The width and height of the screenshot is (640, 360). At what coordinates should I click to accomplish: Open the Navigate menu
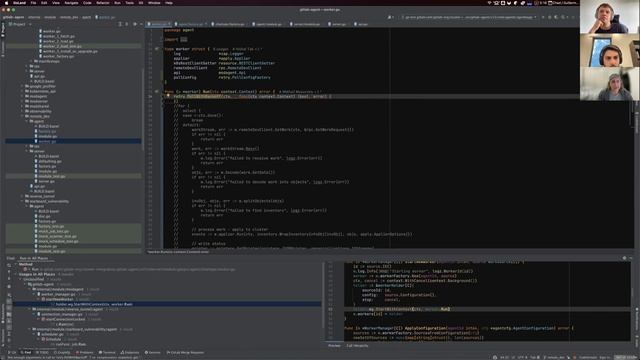click(x=71, y=3)
